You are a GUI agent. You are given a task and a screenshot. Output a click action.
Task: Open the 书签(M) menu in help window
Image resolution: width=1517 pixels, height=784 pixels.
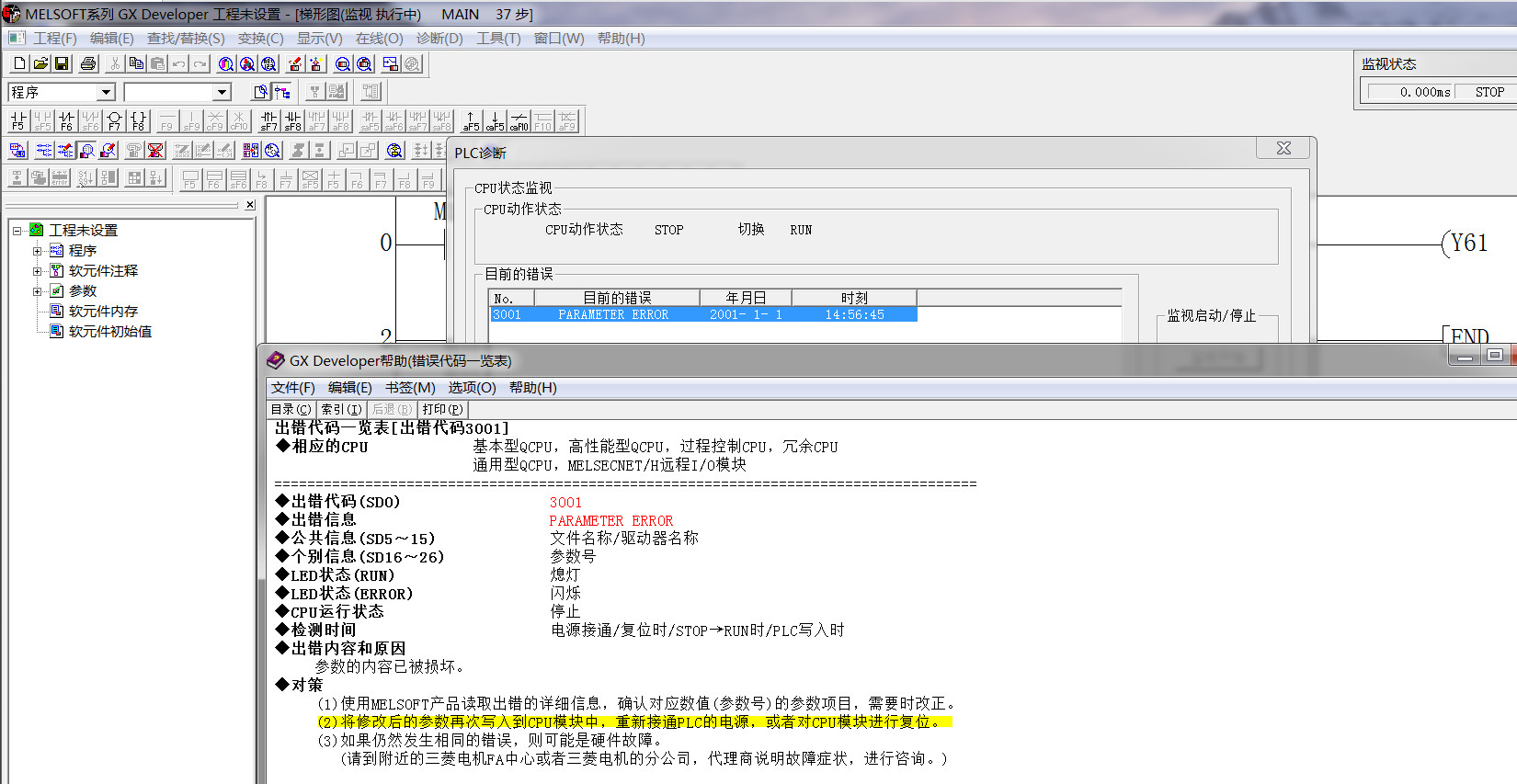click(x=410, y=388)
